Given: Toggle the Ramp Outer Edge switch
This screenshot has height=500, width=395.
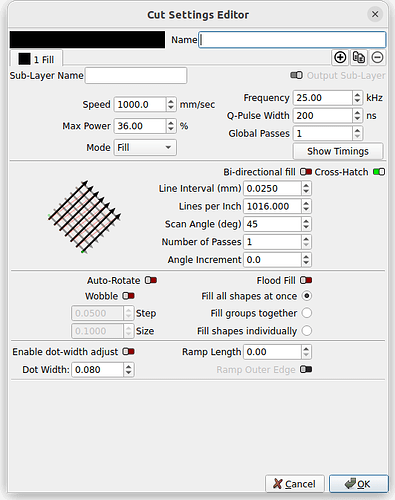Looking at the screenshot, I should [306, 370].
